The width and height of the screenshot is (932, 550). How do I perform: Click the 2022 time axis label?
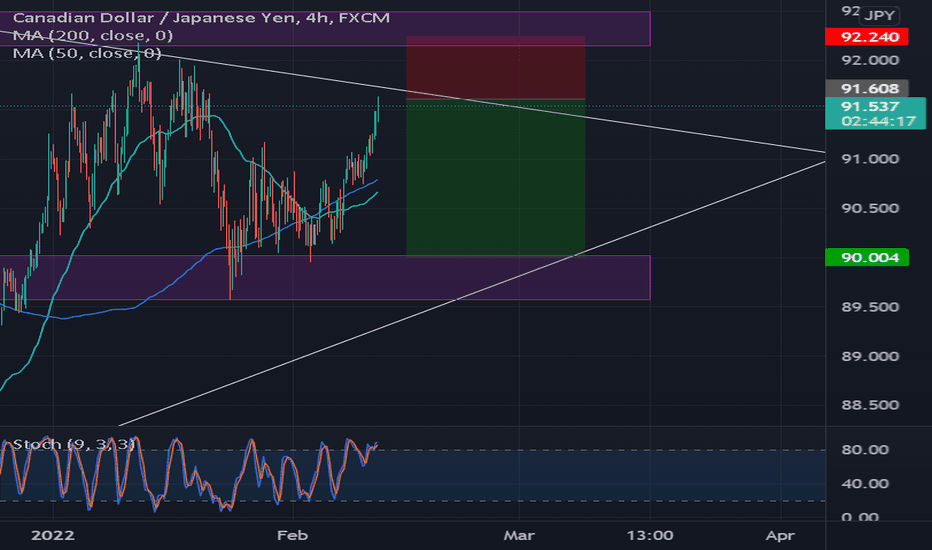click(53, 536)
